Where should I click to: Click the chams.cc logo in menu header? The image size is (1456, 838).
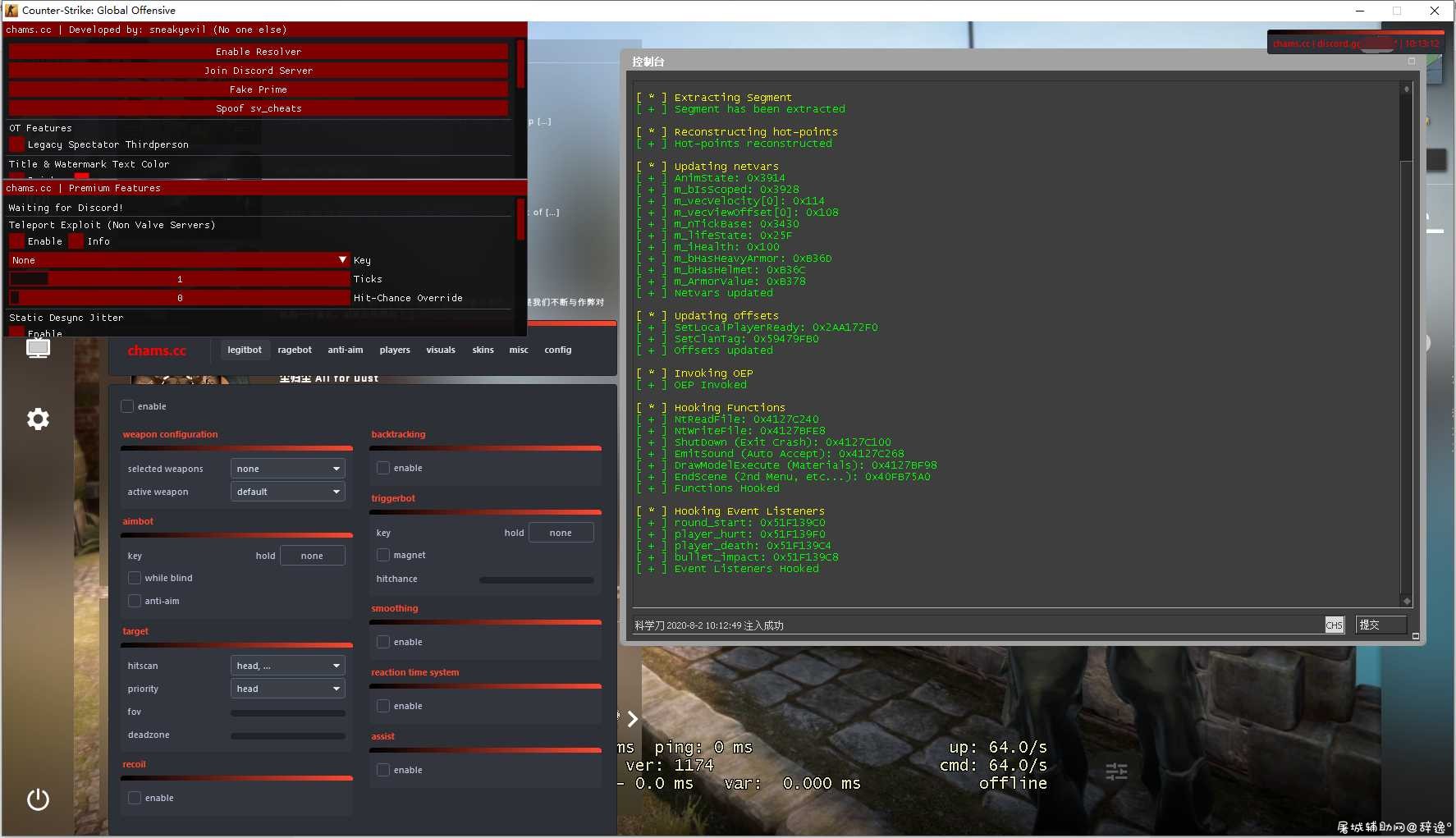(x=157, y=350)
